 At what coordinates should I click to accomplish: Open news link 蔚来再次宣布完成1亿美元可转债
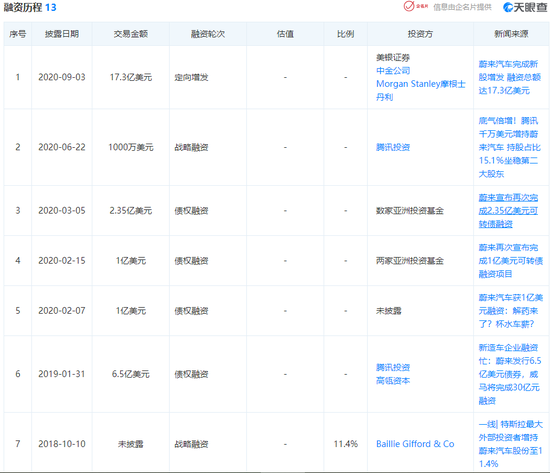point(511,261)
